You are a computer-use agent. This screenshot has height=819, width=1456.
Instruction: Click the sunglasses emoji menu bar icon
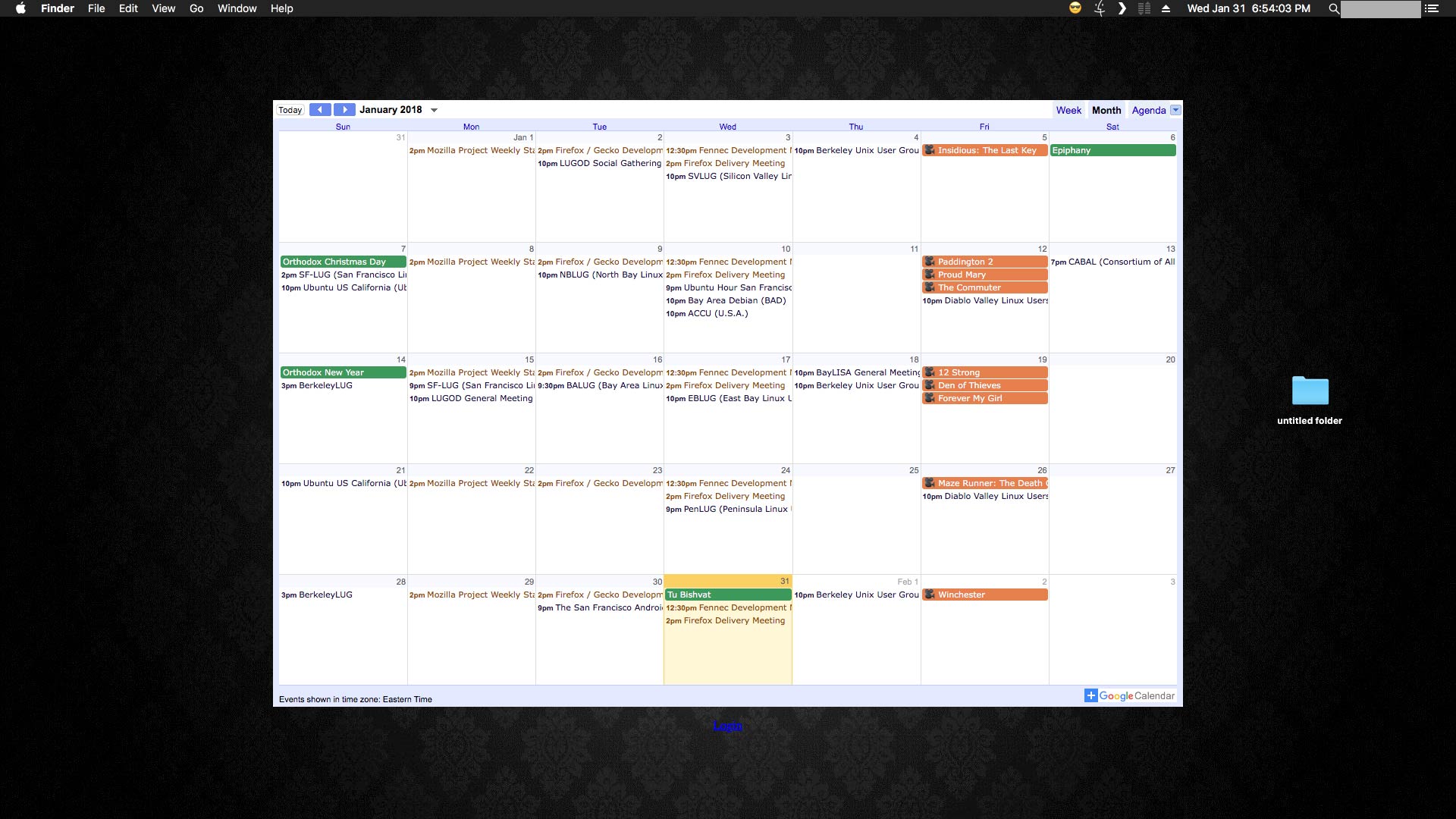1075,8
